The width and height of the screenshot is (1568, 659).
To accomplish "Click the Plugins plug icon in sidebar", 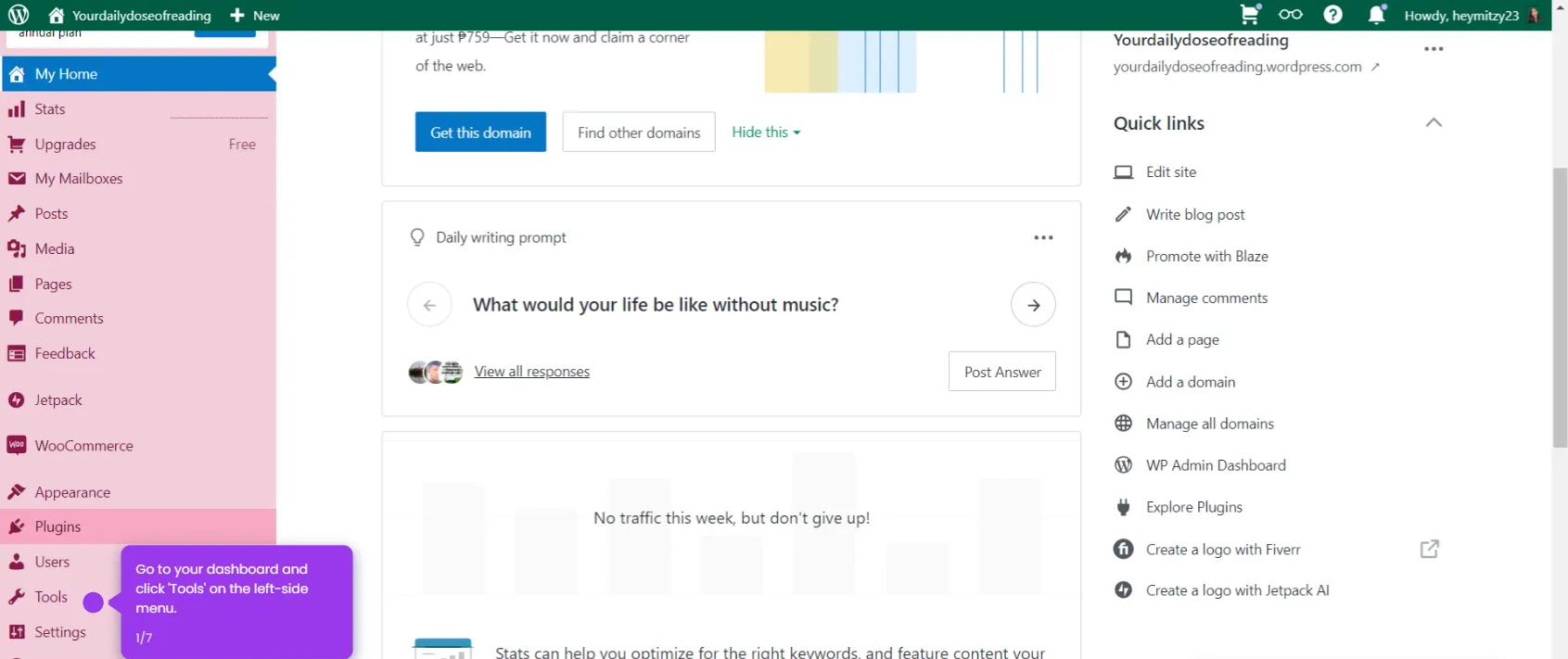I will pos(17,526).
